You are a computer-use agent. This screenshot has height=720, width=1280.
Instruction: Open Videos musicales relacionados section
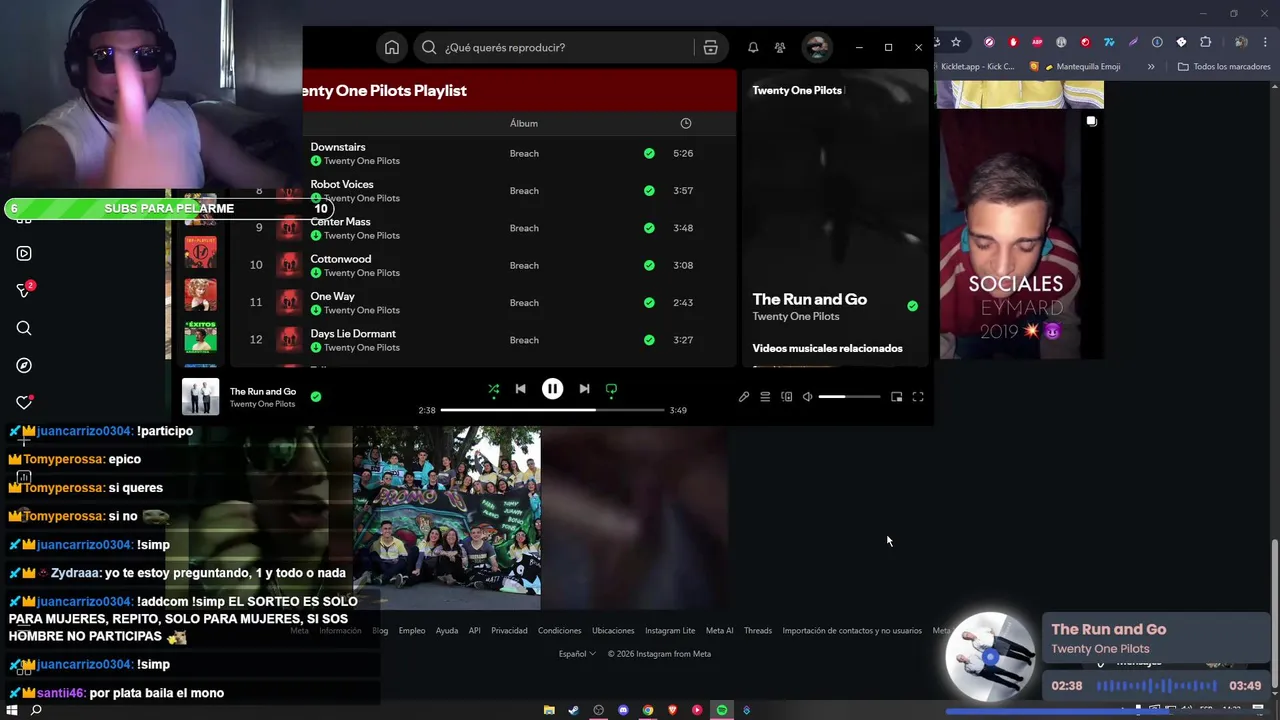coord(827,348)
